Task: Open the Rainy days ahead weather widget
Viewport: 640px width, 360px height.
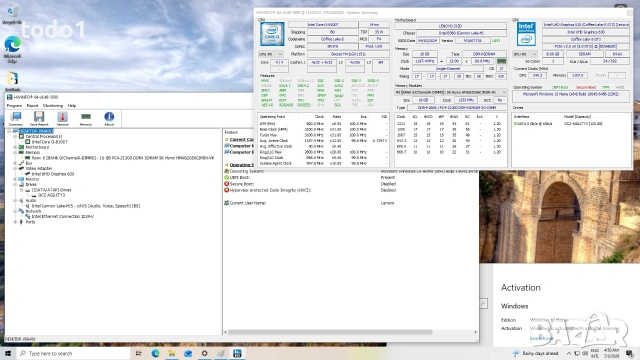Action: (536, 353)
